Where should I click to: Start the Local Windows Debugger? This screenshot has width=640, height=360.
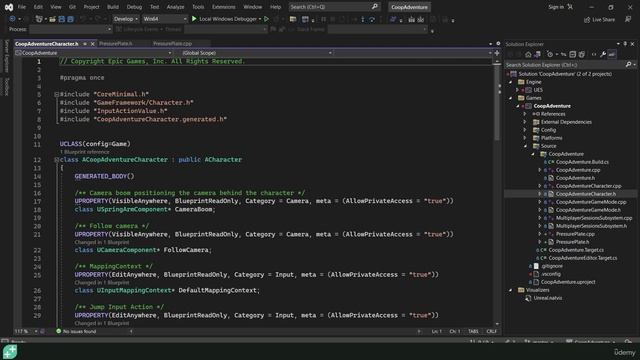tap(225, 19)
